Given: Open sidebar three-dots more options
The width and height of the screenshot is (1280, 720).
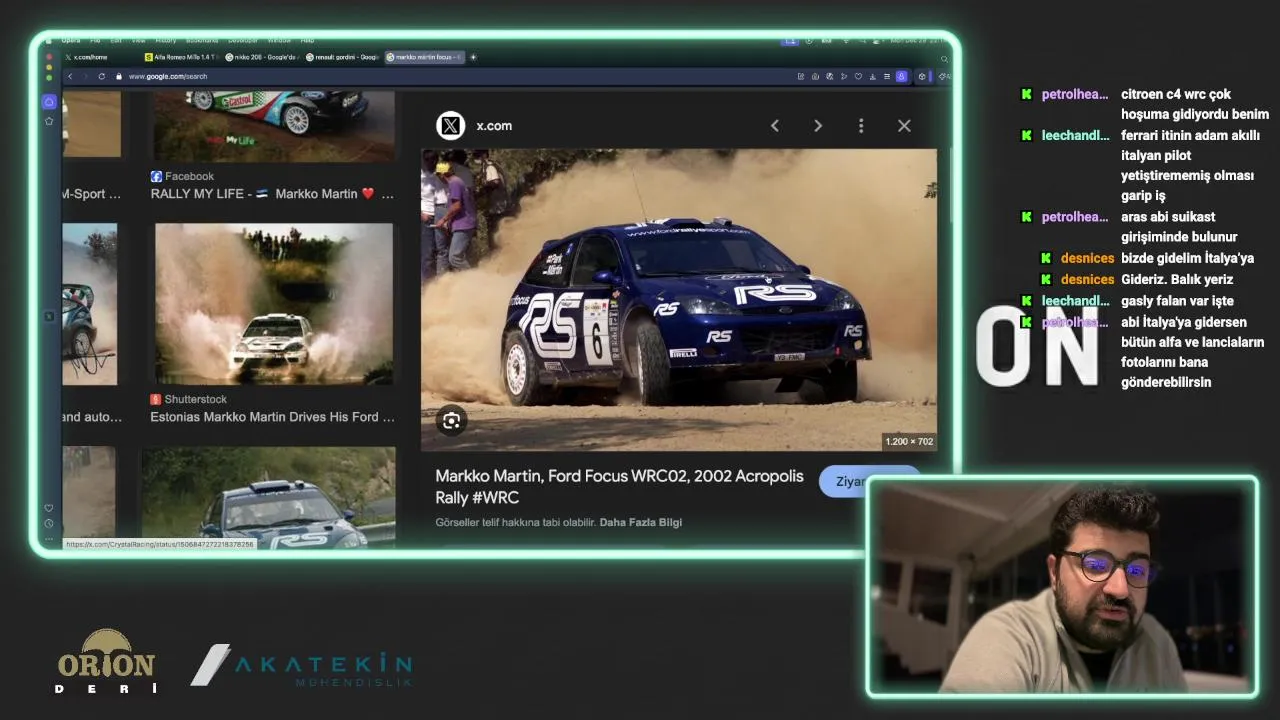Looking at the screenshot, I should tap(48, 538).
